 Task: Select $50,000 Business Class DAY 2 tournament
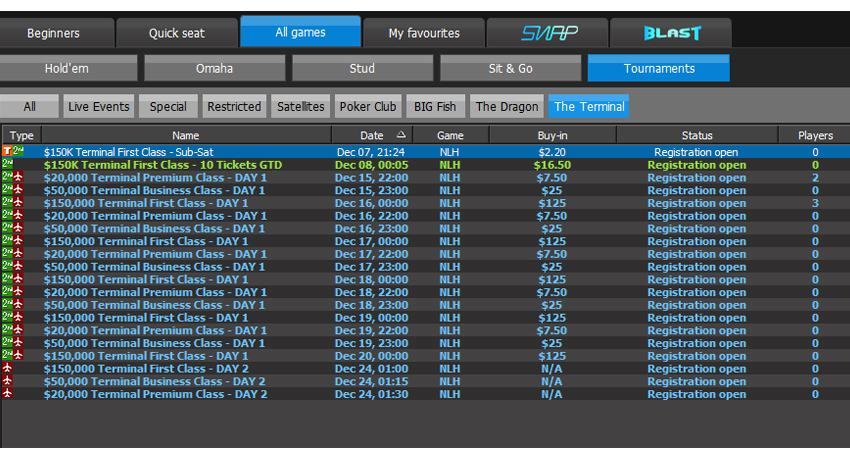[x=155, y=382]
